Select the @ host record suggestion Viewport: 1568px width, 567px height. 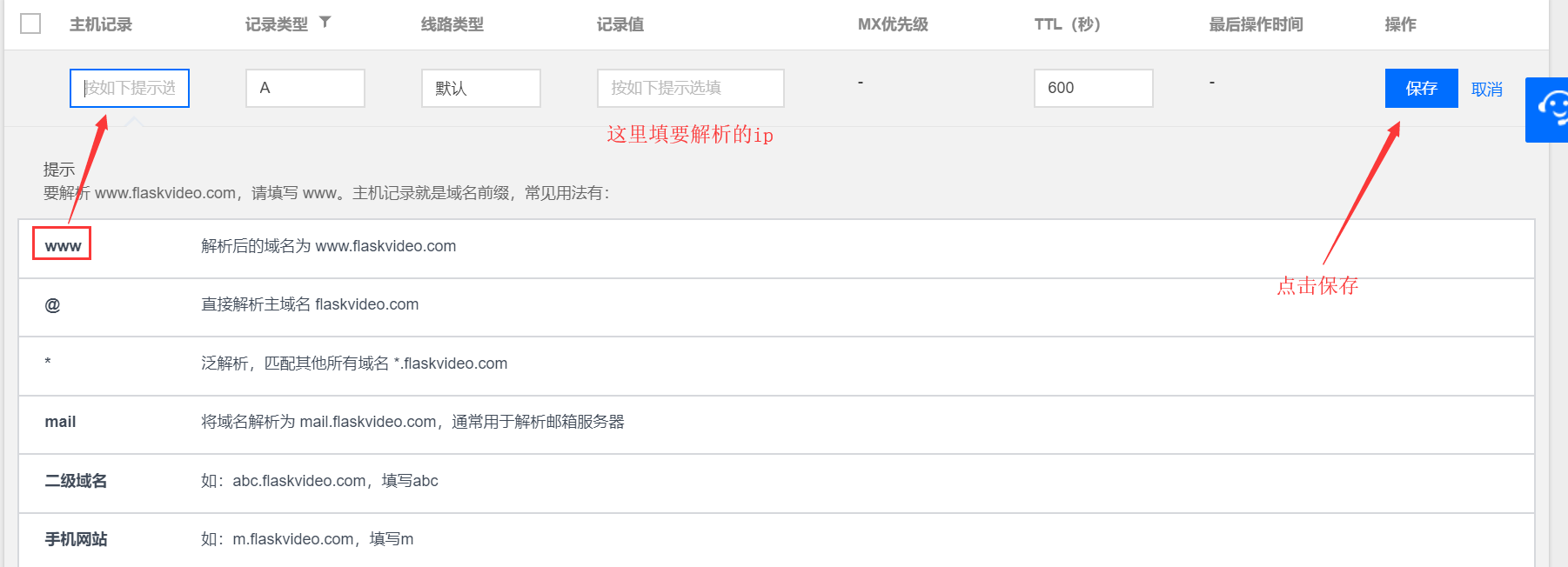[x=52, y=305]
